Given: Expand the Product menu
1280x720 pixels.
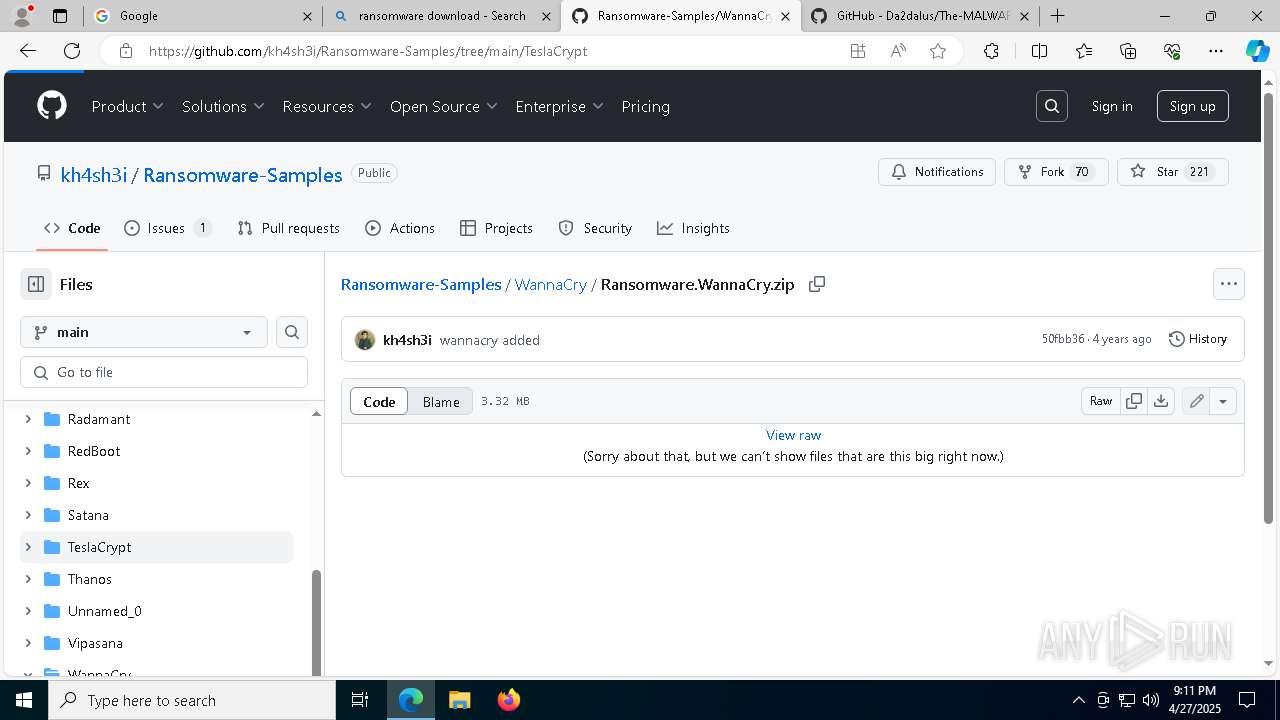Looking at the screenshot, I should click(128, 106).
